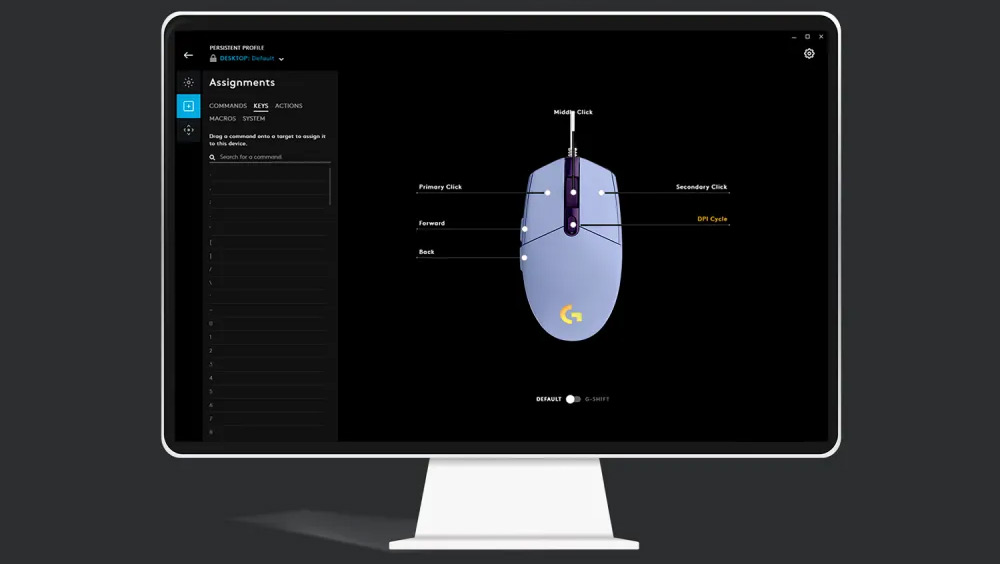
Task: Select the '1' key in the list
Action: pos(268,337)
